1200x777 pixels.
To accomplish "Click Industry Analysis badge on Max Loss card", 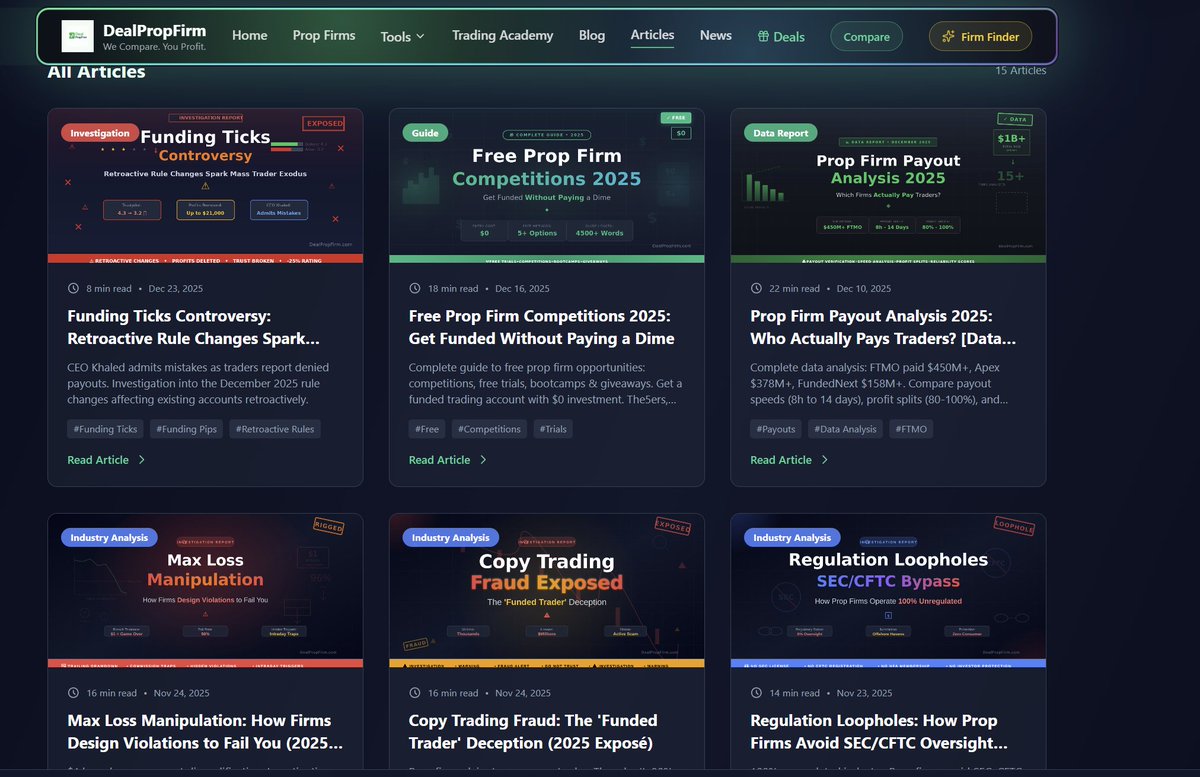I will click(109, 538).
